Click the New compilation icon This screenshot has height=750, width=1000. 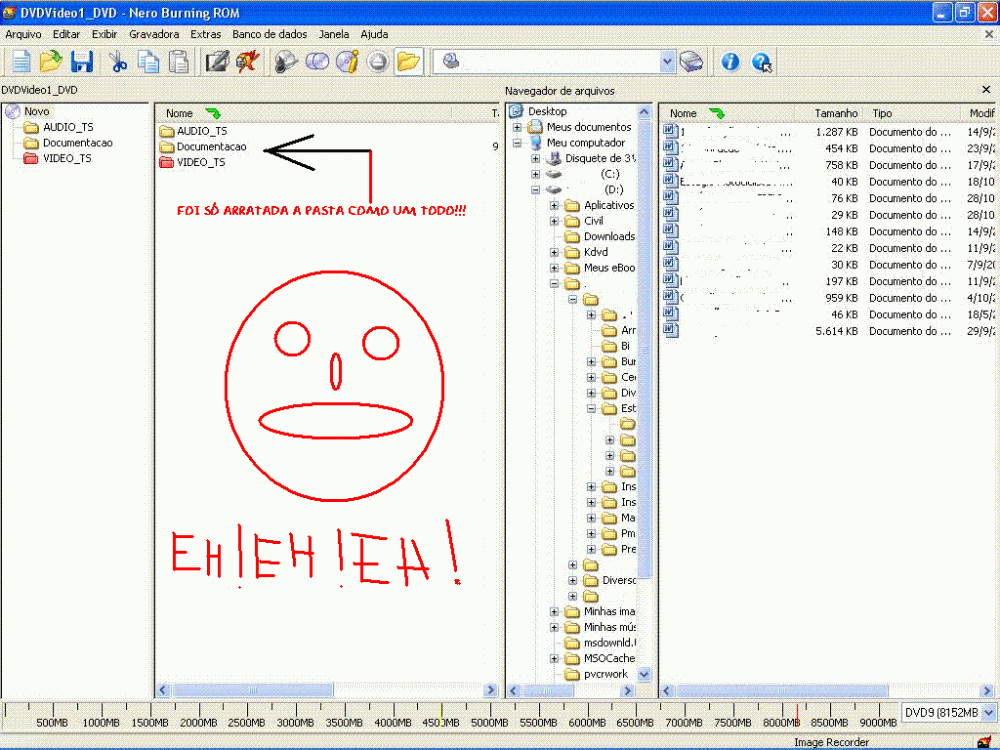[22, 62]
